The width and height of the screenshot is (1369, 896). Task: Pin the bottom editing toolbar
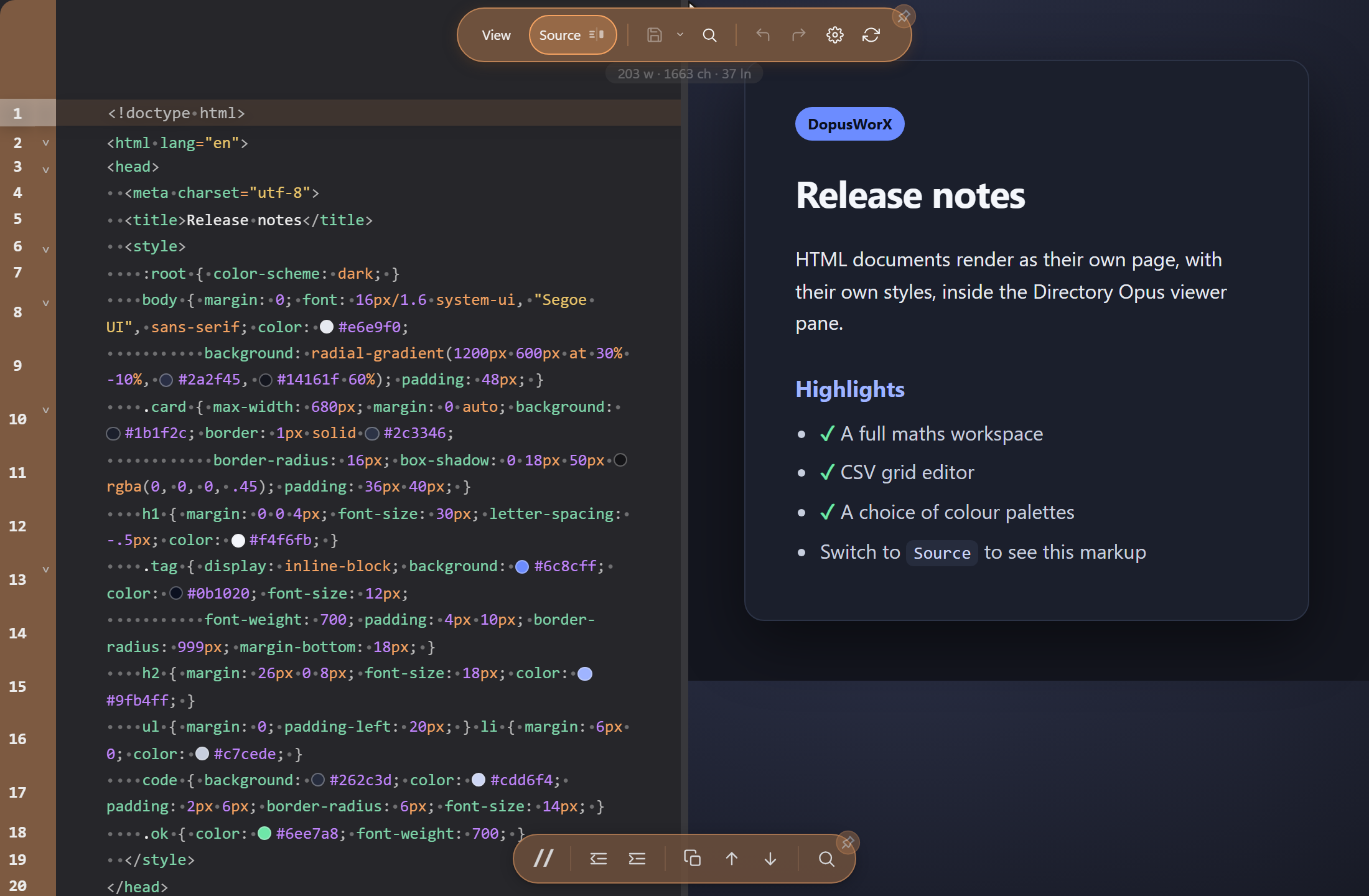[848, 842]
